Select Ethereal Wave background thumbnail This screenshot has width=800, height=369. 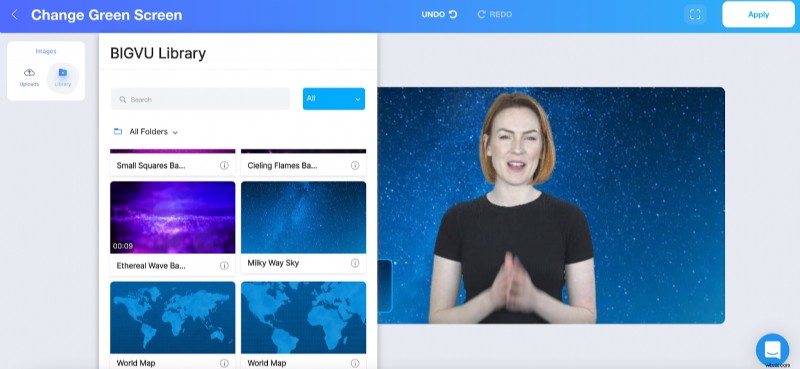pos(172,217)
